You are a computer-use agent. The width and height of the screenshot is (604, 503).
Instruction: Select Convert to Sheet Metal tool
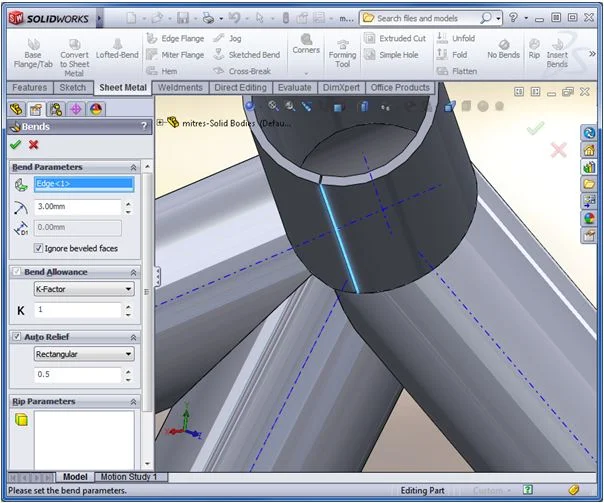74,55
